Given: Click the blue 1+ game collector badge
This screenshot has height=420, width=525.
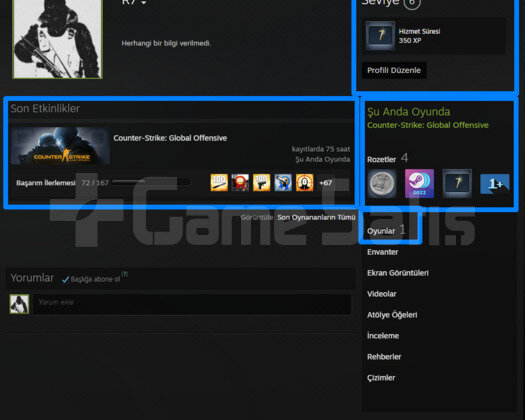Looking at the screenshot, I should pyautogui.click(x=495, y=184).
